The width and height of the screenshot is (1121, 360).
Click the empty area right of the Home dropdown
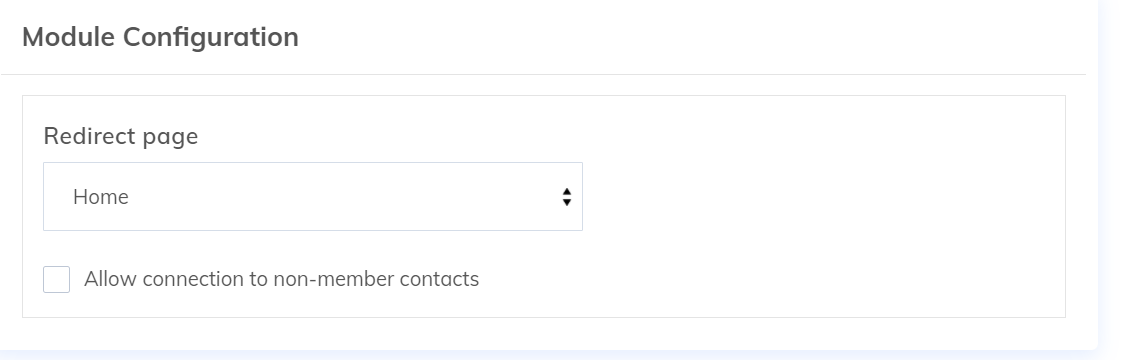click(822, 196)
